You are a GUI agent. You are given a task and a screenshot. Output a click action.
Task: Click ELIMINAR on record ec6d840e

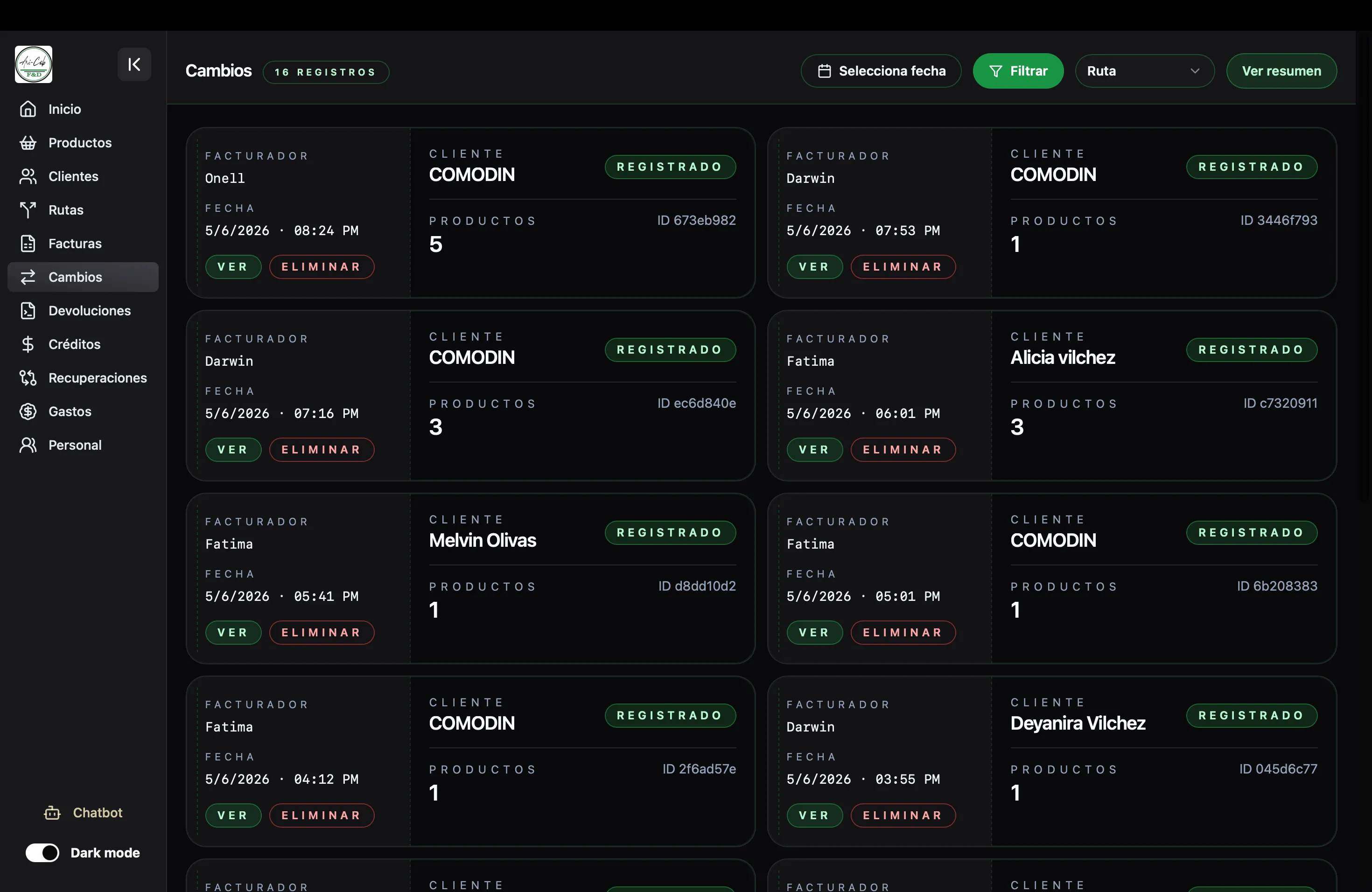tap(322, 449)
